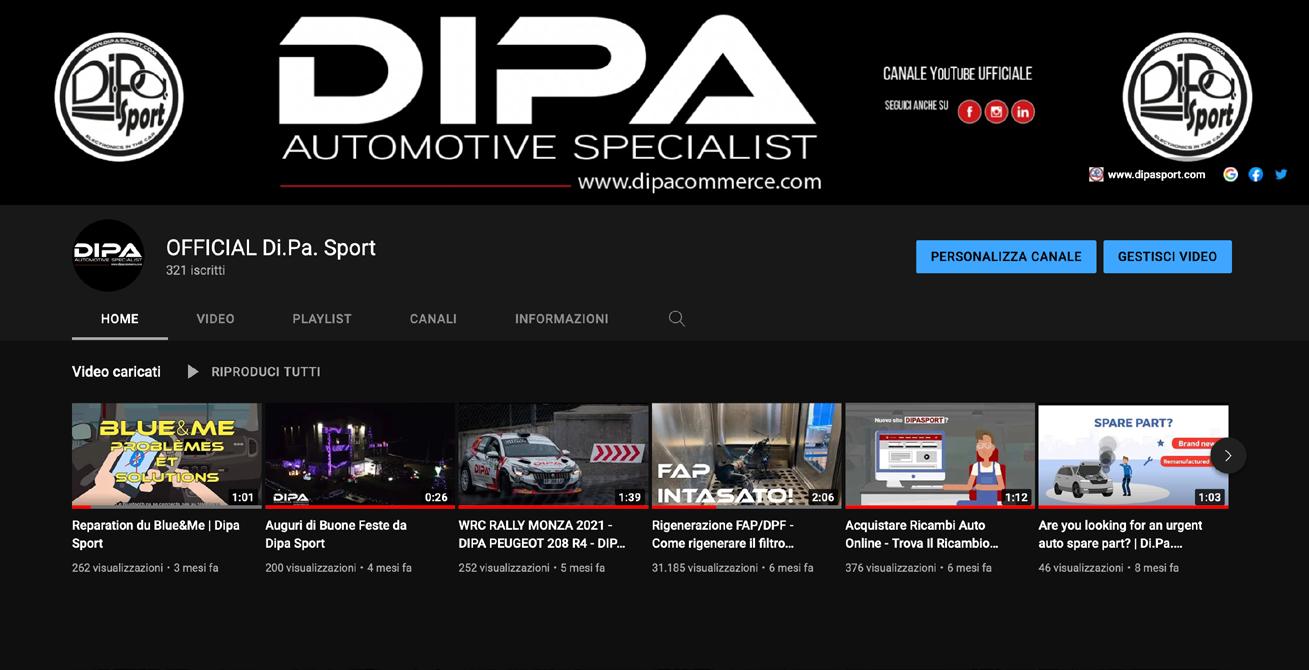This screenshot has height=670, width=1309.
Task: Click RIPRODUCI TUTTI to play all videos
Action: [266, 372]
